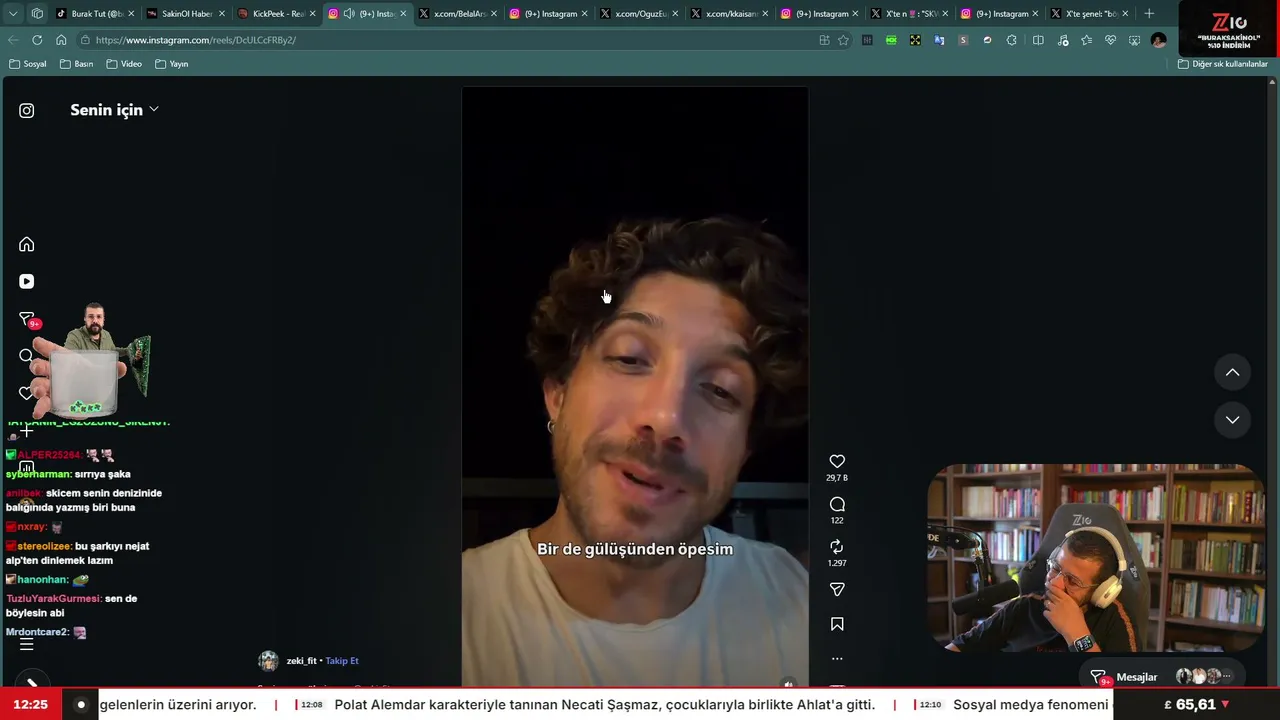This screenshot has width=1280, height=720.
Task: Switch to the X'te şenel tab
Action: pyautogui.click(x=1089, y=14)
